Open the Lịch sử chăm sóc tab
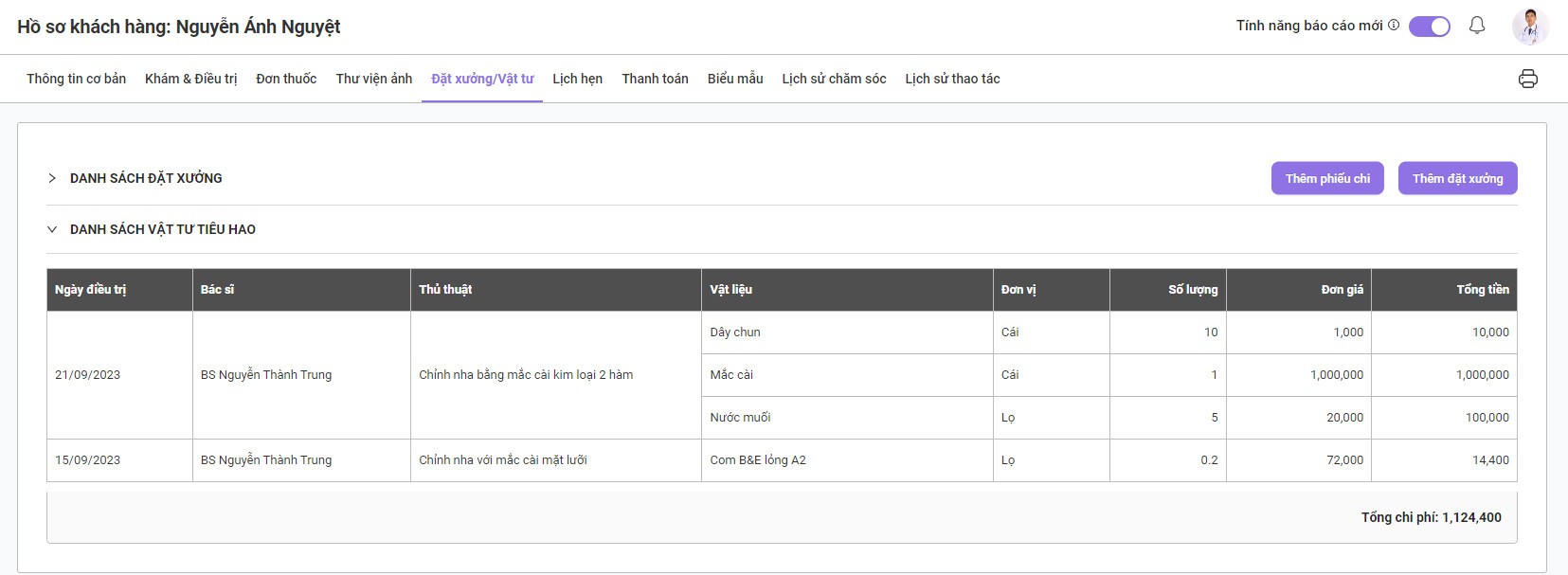This screenshot has width=1568, height=575. (x=834, y=79)
